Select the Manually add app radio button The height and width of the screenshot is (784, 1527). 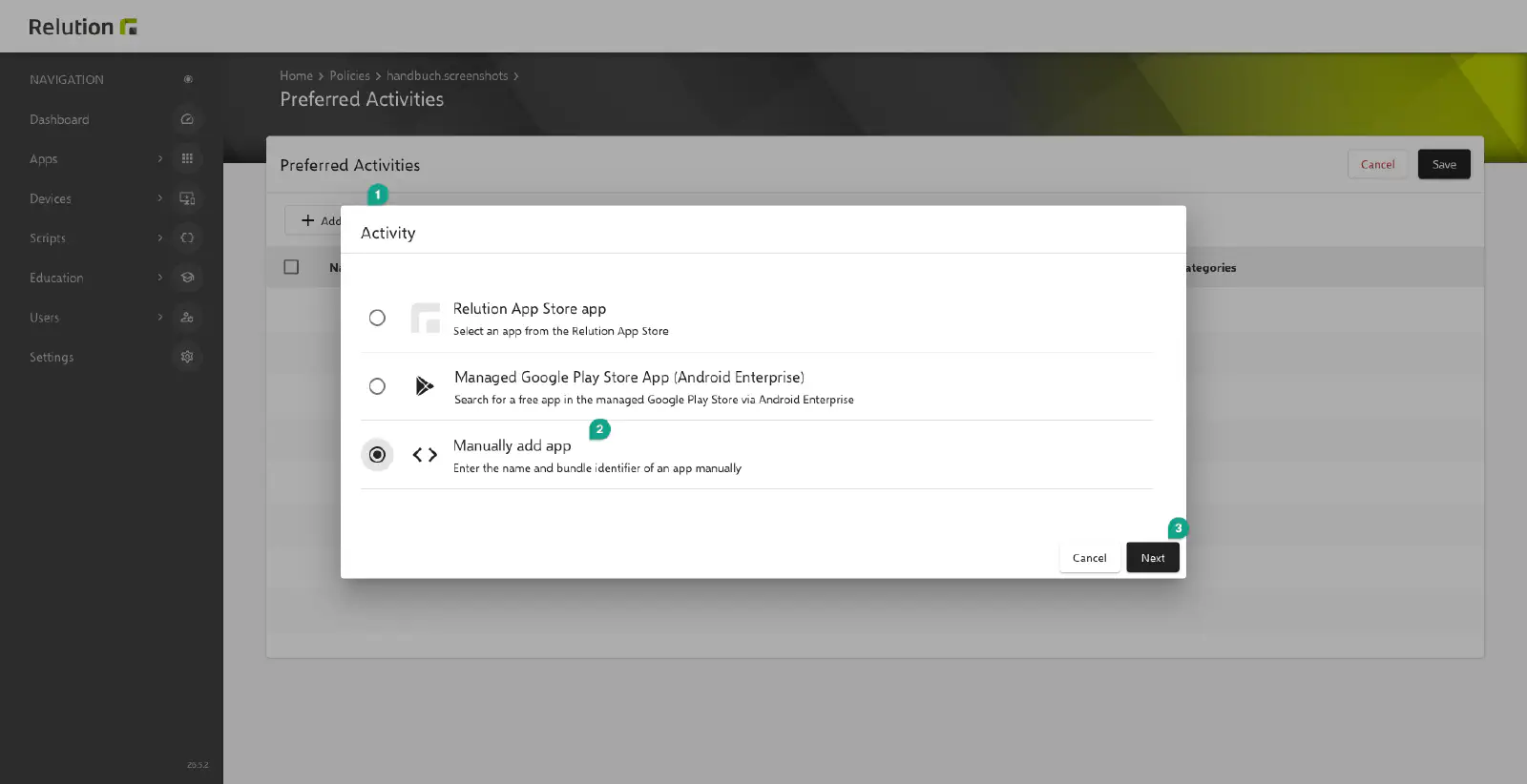tap(377, 455)
